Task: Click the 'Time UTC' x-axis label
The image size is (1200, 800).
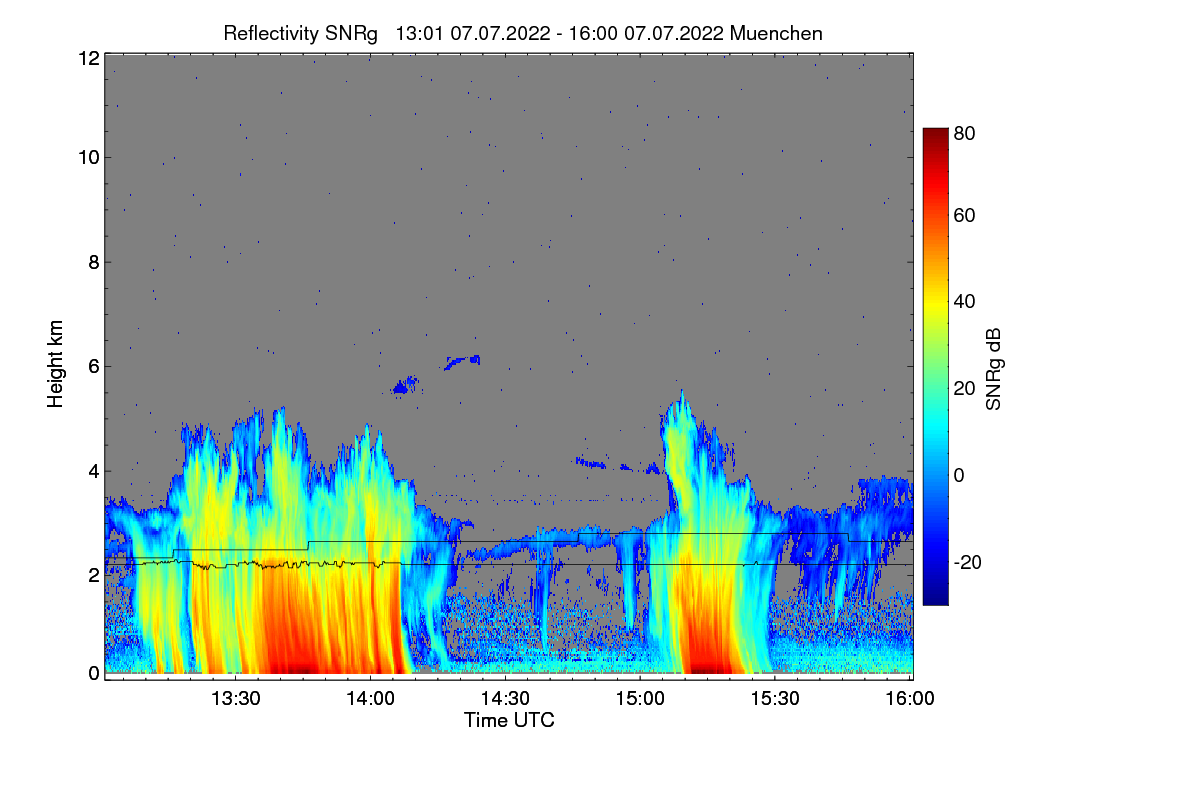Action: pos(509,720)
